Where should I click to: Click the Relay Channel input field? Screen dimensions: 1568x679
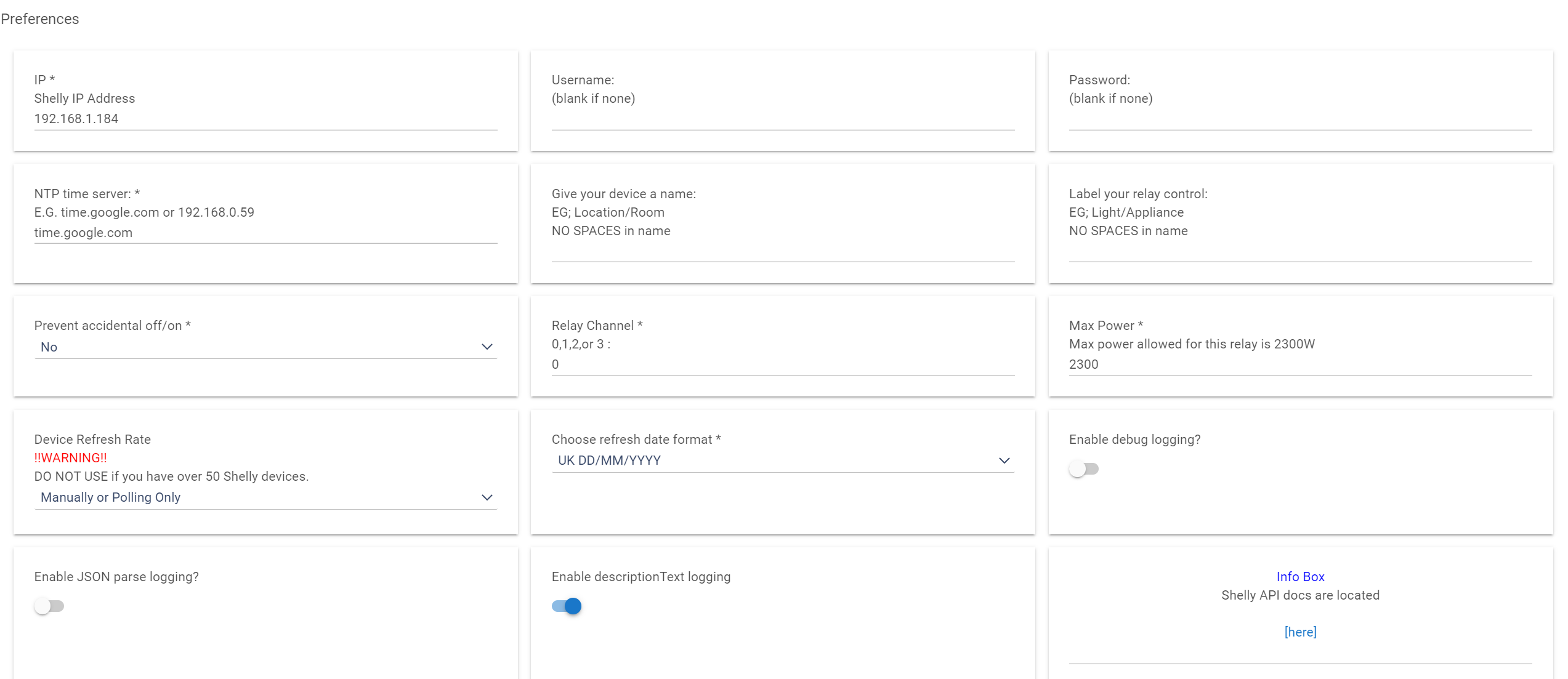click(782, 364)
